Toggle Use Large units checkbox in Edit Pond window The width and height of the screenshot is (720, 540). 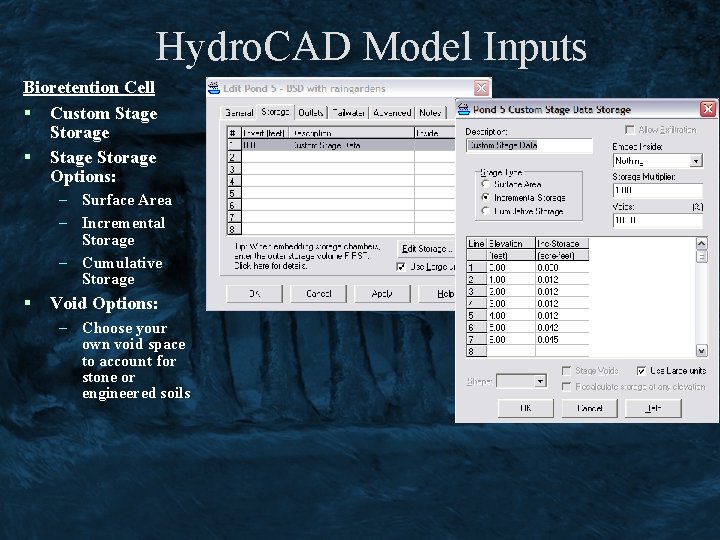401,267
